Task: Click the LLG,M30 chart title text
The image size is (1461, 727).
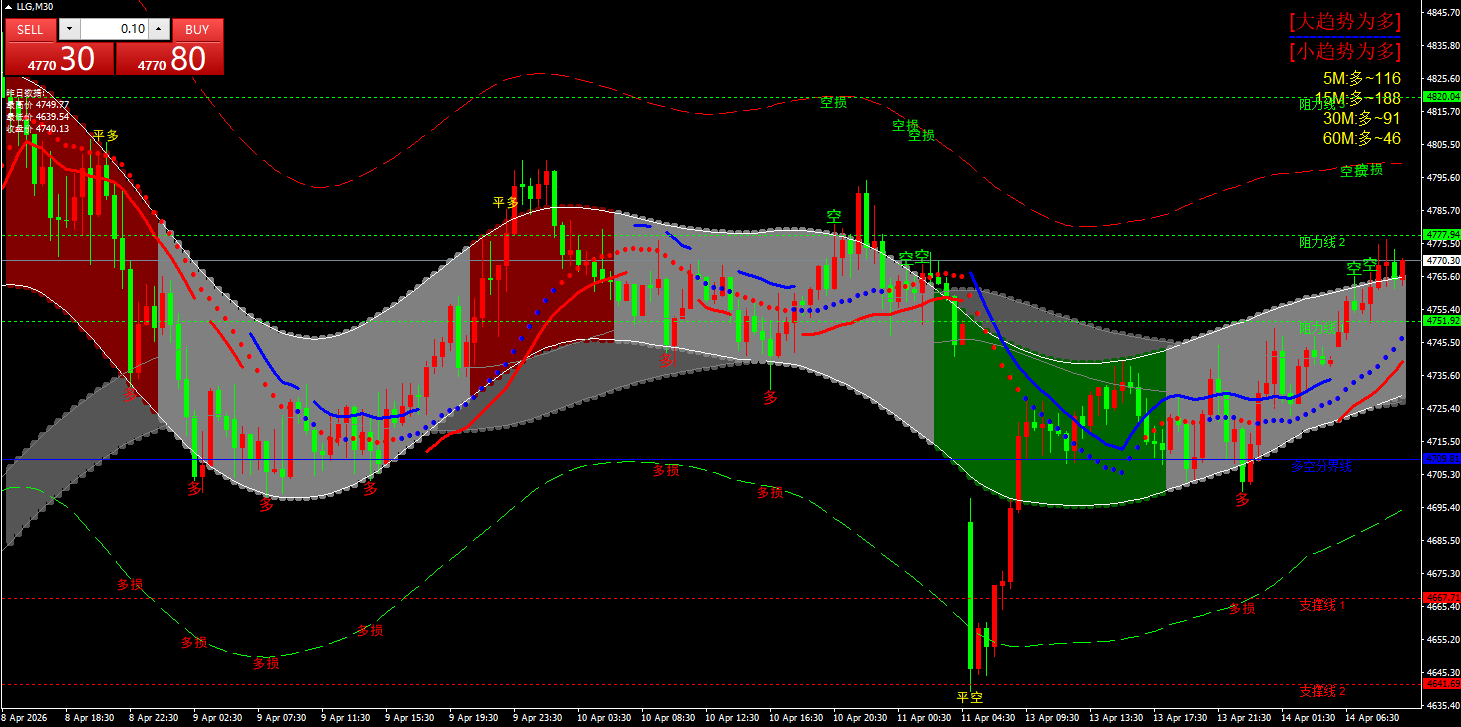Action: (36, 6)
